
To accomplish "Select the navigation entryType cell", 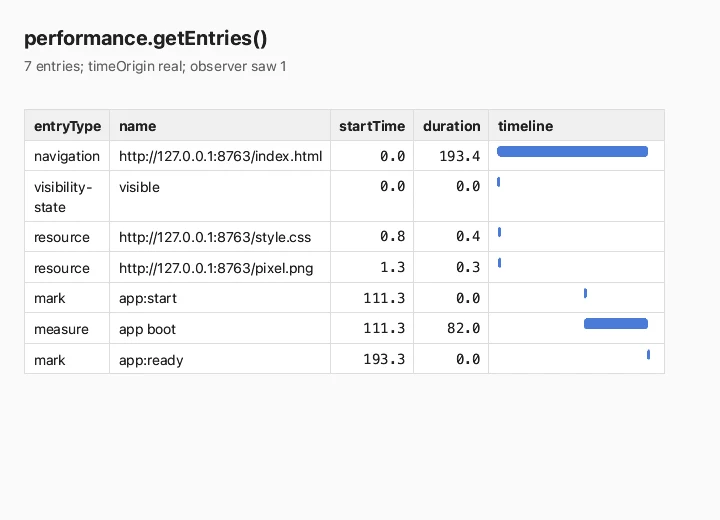I will tap(67, 156).
